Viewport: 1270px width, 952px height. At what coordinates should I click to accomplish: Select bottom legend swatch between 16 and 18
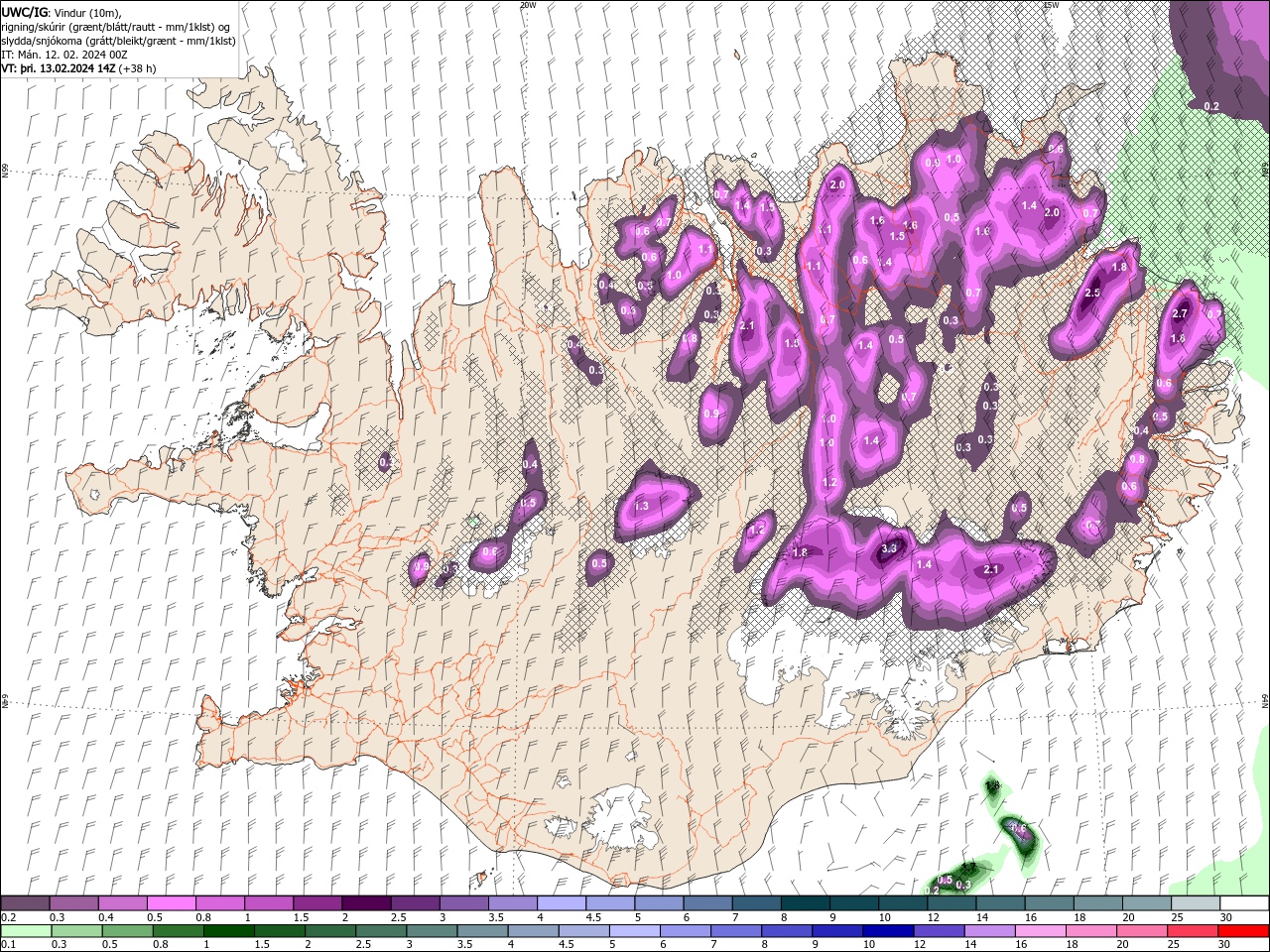point(1040,931)
